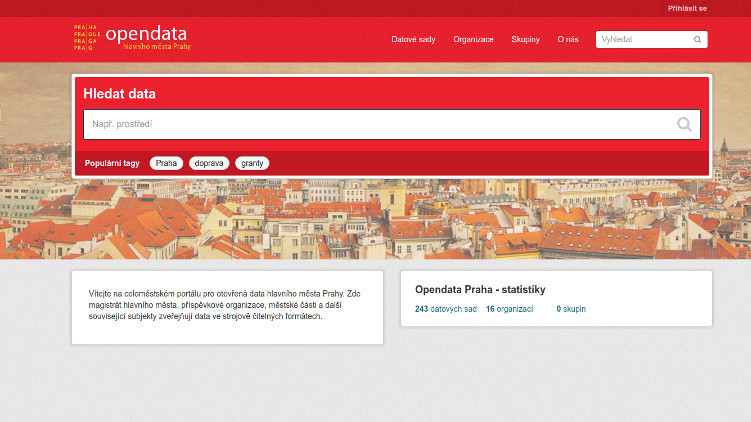
Task: Open the 243 datových sad statistic link
Action: pyautogui.click(x=445, y=309)
